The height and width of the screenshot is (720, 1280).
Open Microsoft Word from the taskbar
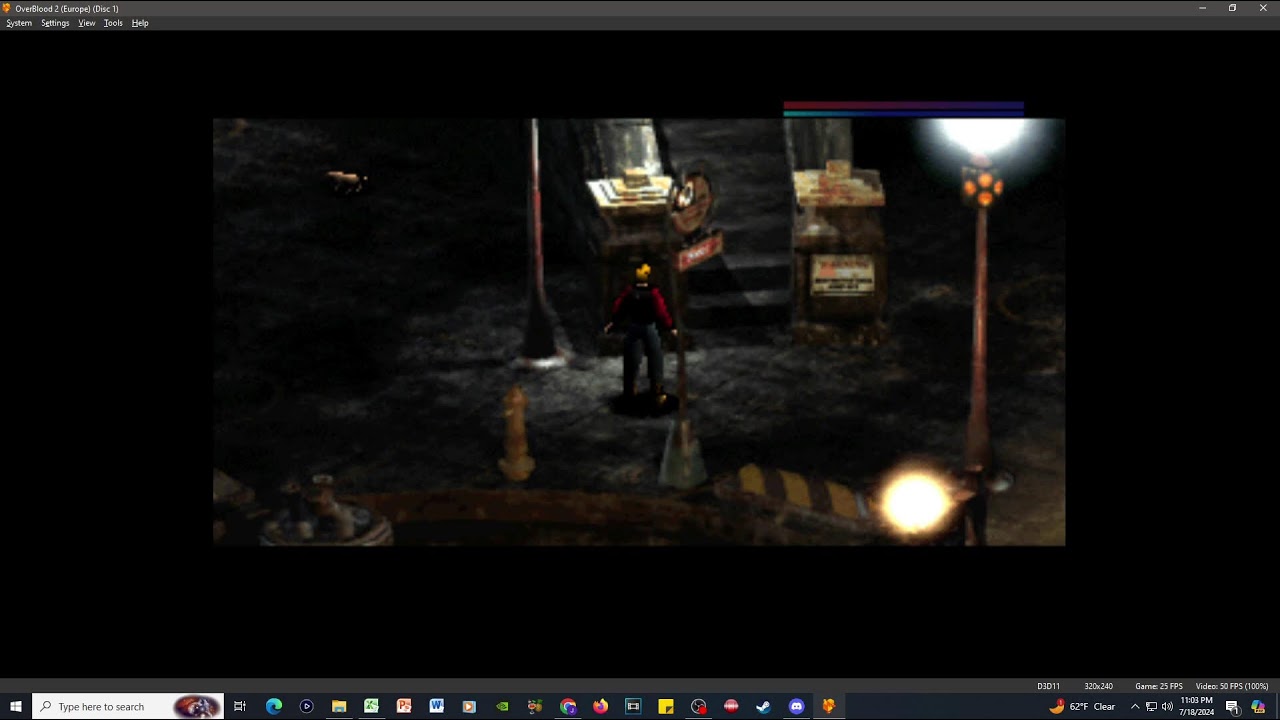pyautogui.click(x=437, y=706)
